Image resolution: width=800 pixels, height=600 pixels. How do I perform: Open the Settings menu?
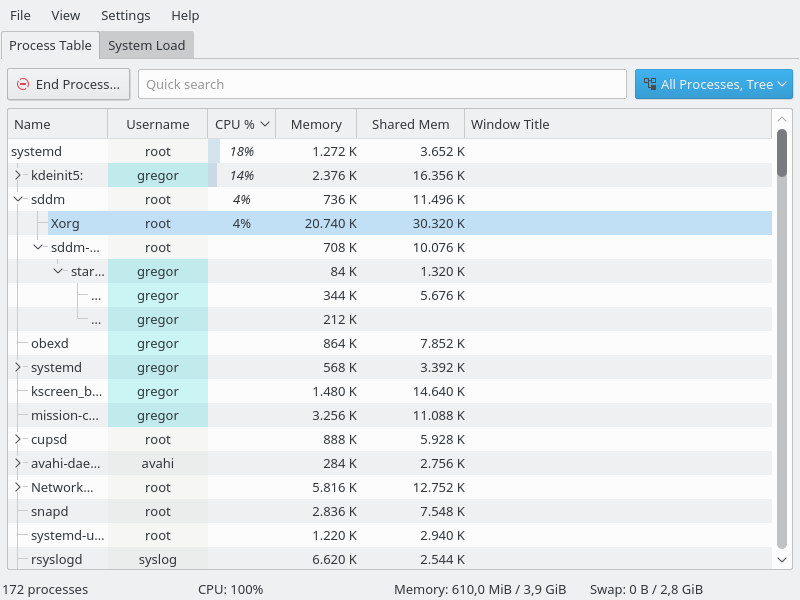coord(125,15)
